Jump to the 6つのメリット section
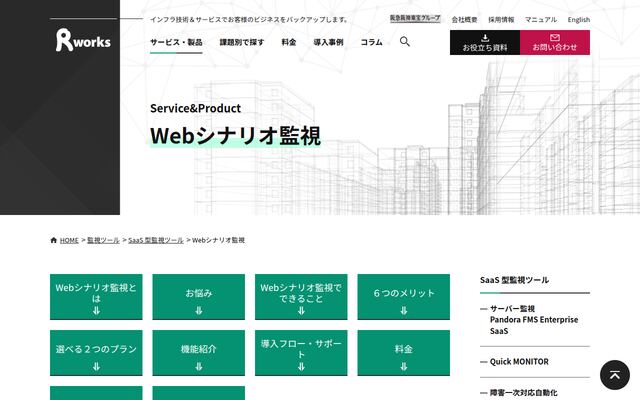 pos(404,297)
